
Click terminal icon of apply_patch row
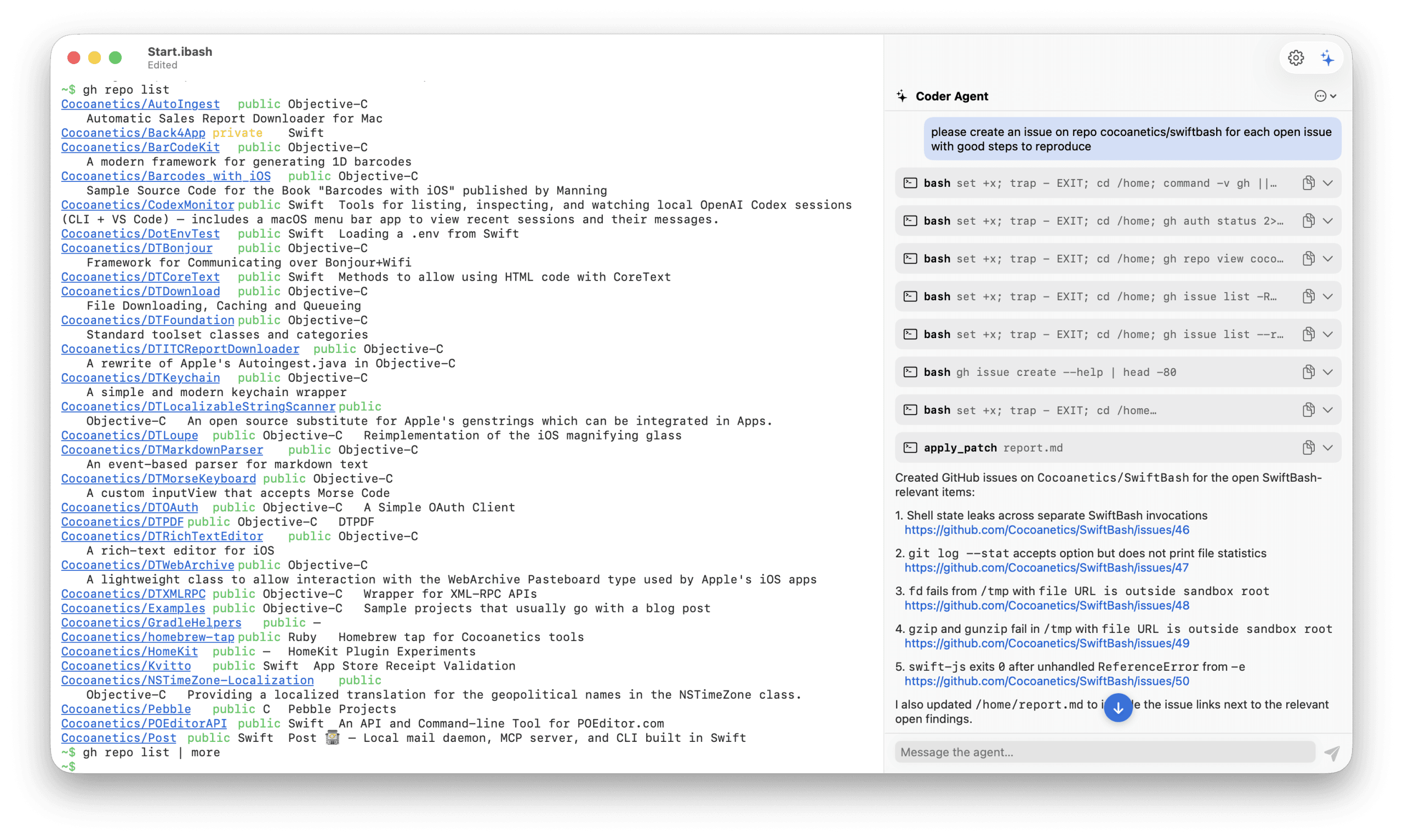click(x=910, y=448)
